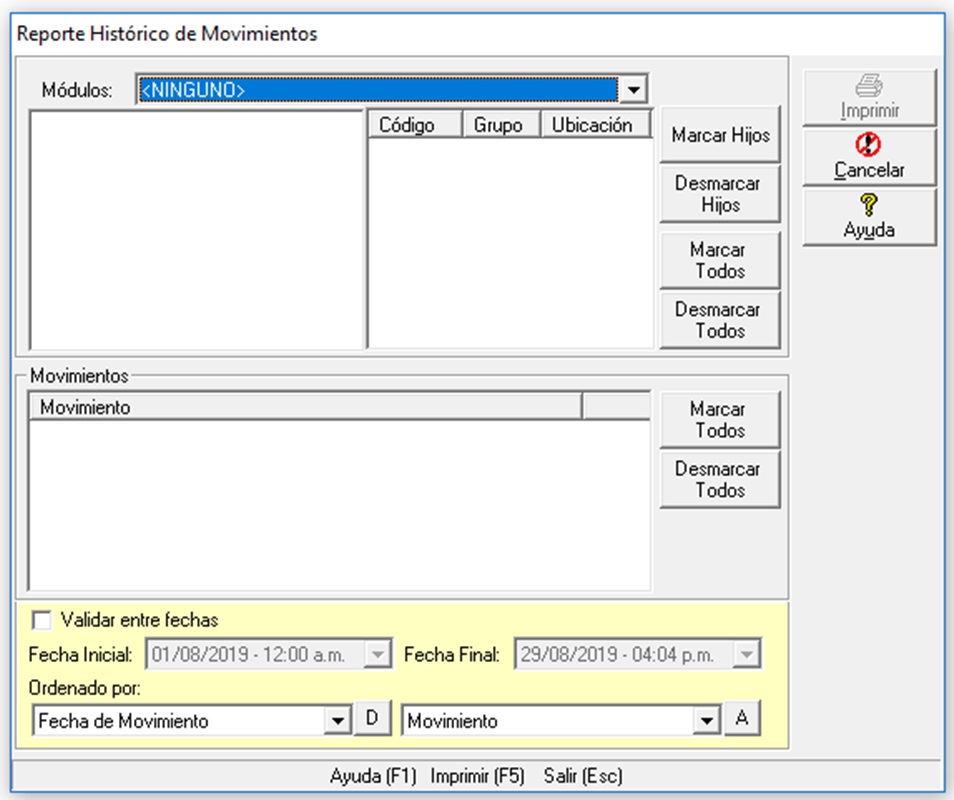Viewport: 954px width, 800px height.
Task: Expand the second Movimiento sort dropdown
Action: 706,721
